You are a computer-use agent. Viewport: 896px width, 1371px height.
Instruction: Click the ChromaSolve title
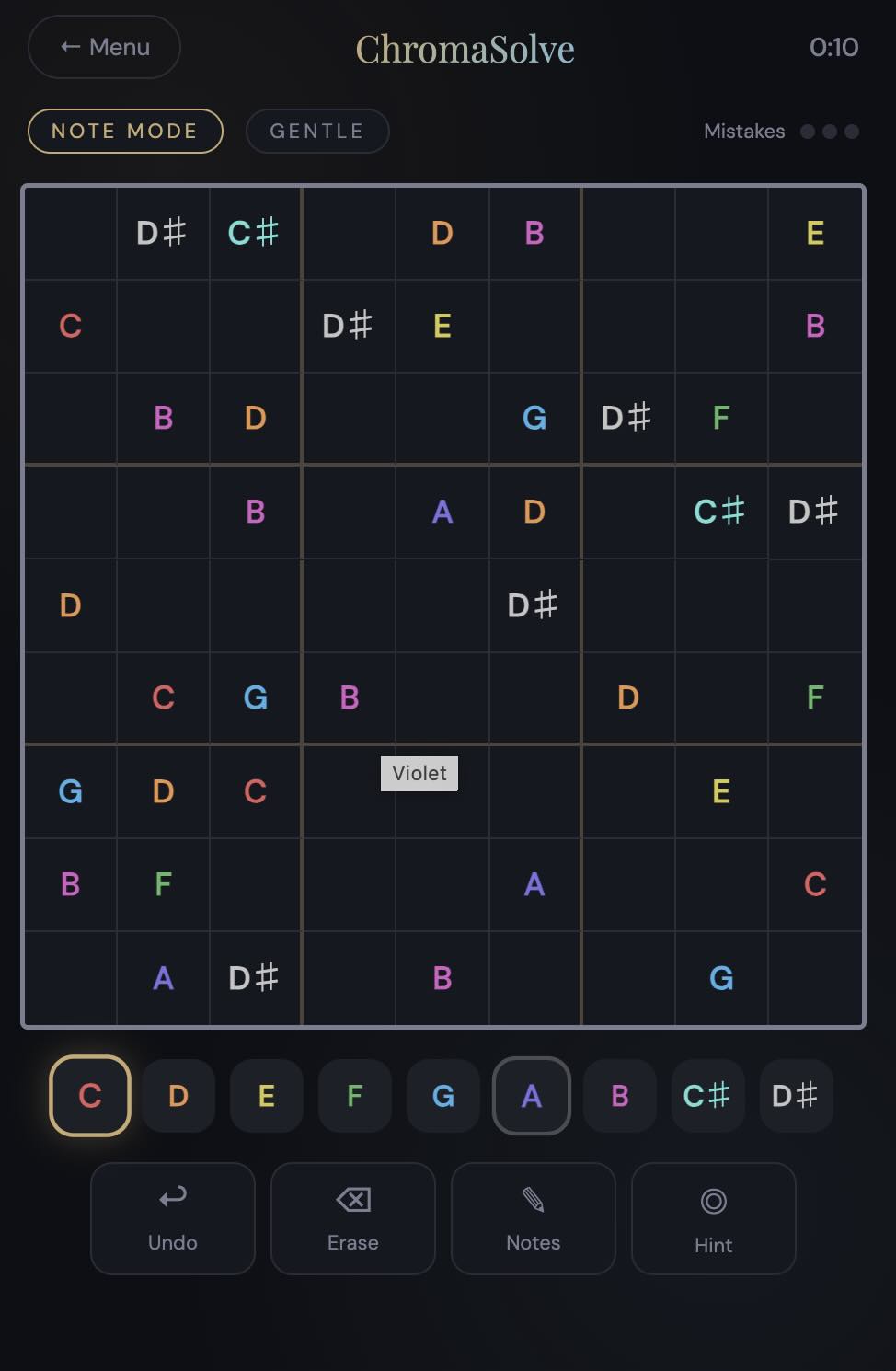click(465, 49)
